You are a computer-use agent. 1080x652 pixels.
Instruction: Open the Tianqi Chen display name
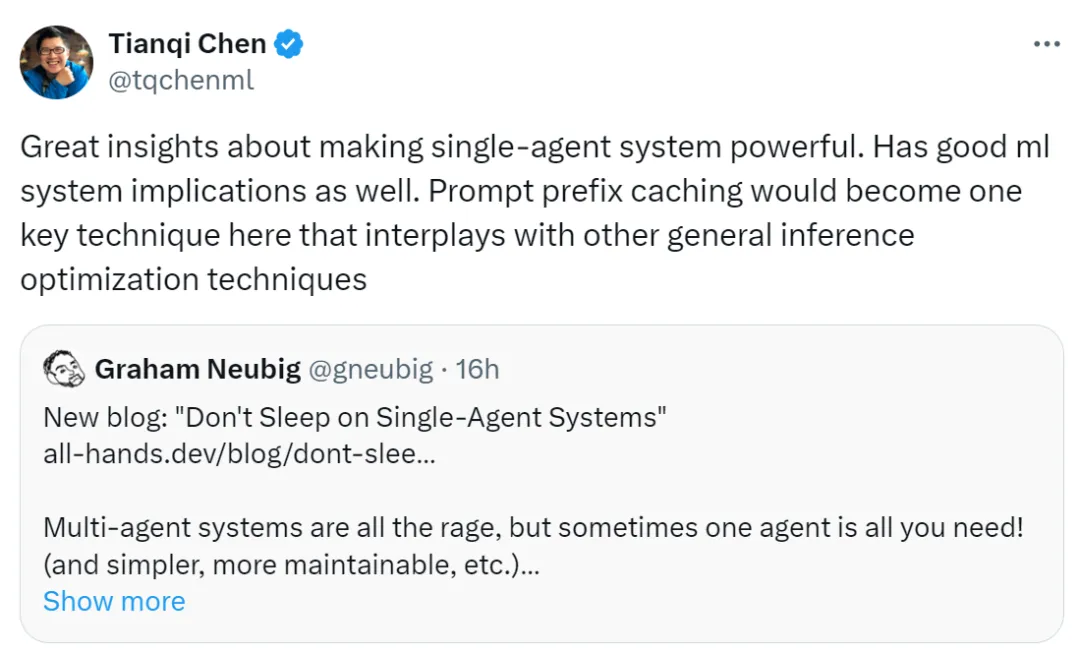point(187,44)
